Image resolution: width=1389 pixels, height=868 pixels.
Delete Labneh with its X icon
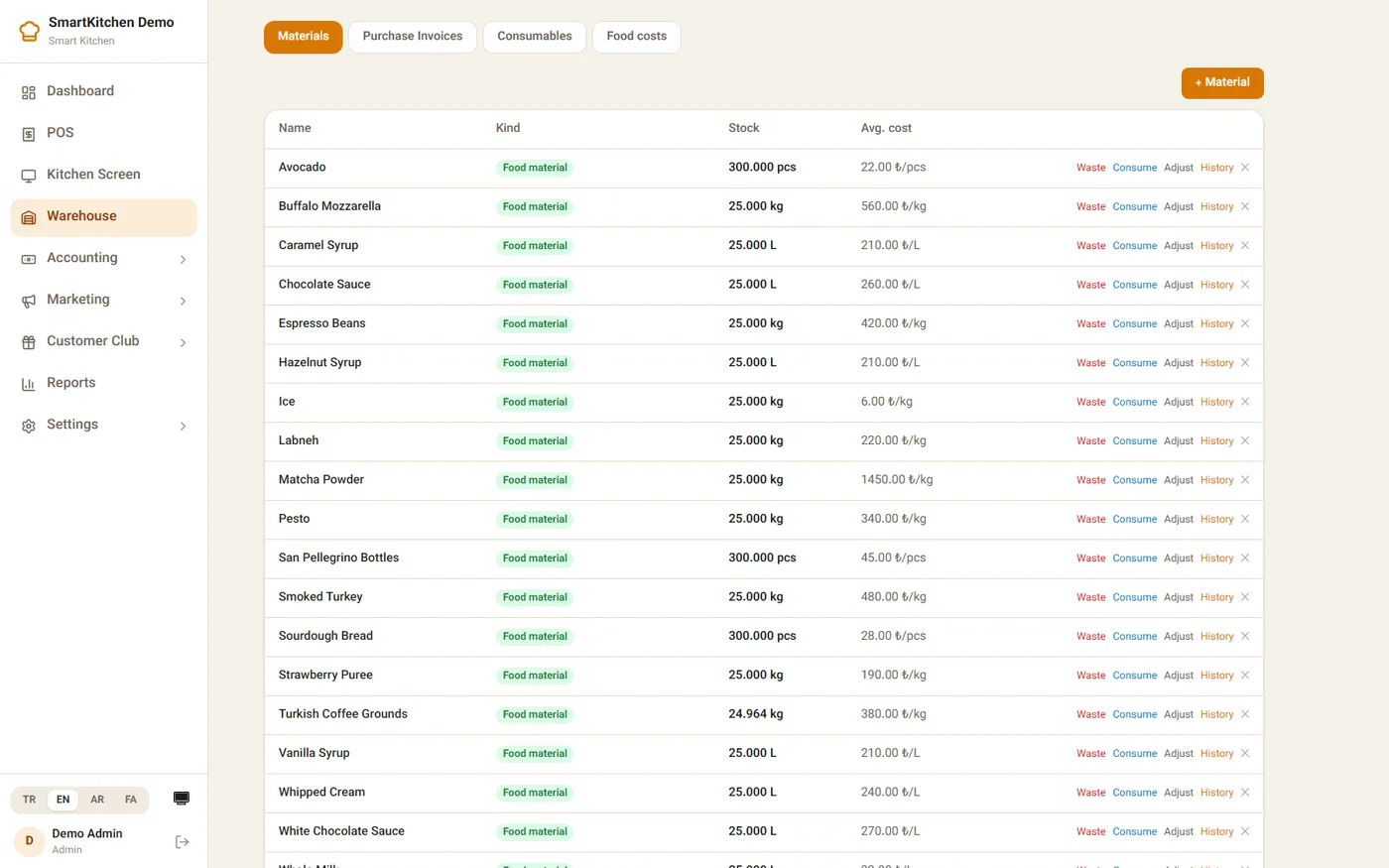(x=1245, y=440)
